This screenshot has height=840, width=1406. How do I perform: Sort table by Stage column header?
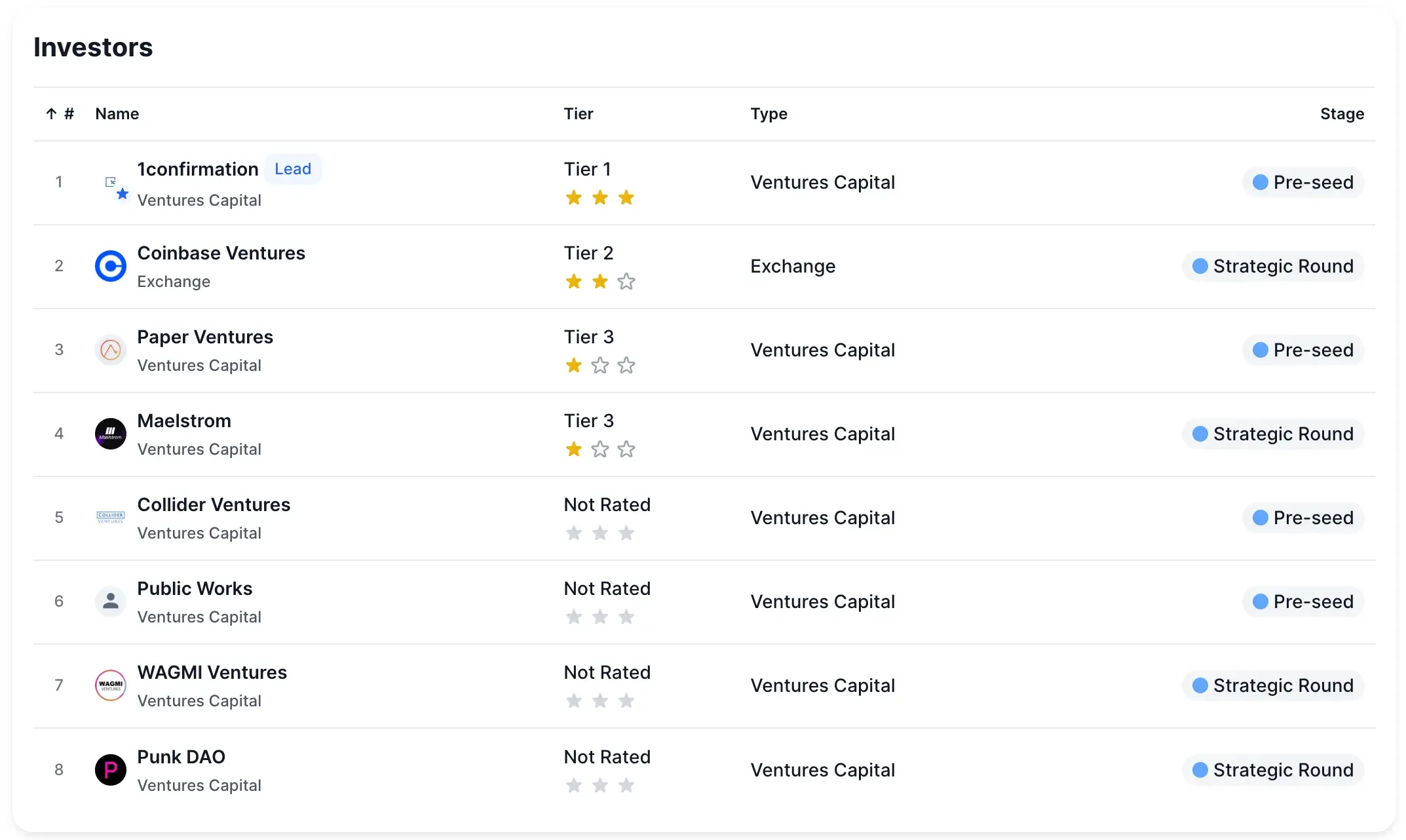pyautogui.click(x=1341, y=114)
